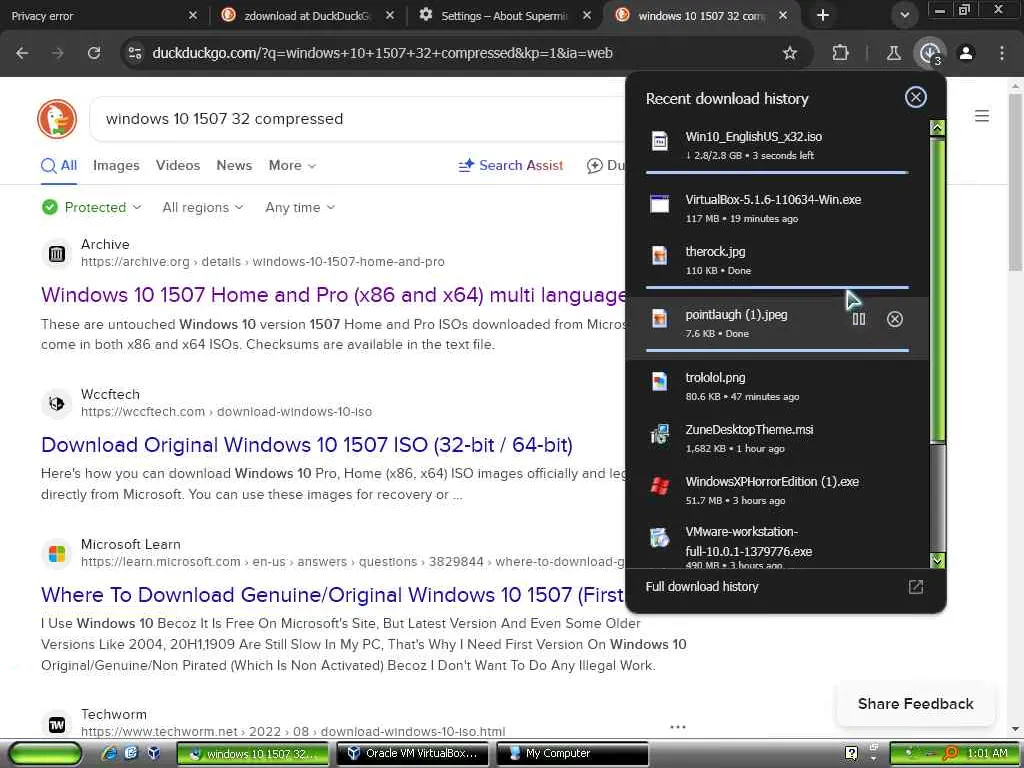The image size is (1024, 768).
Task: Open Windows 10 1507 Home and Pro result
Action: click(x=333, y=295)
